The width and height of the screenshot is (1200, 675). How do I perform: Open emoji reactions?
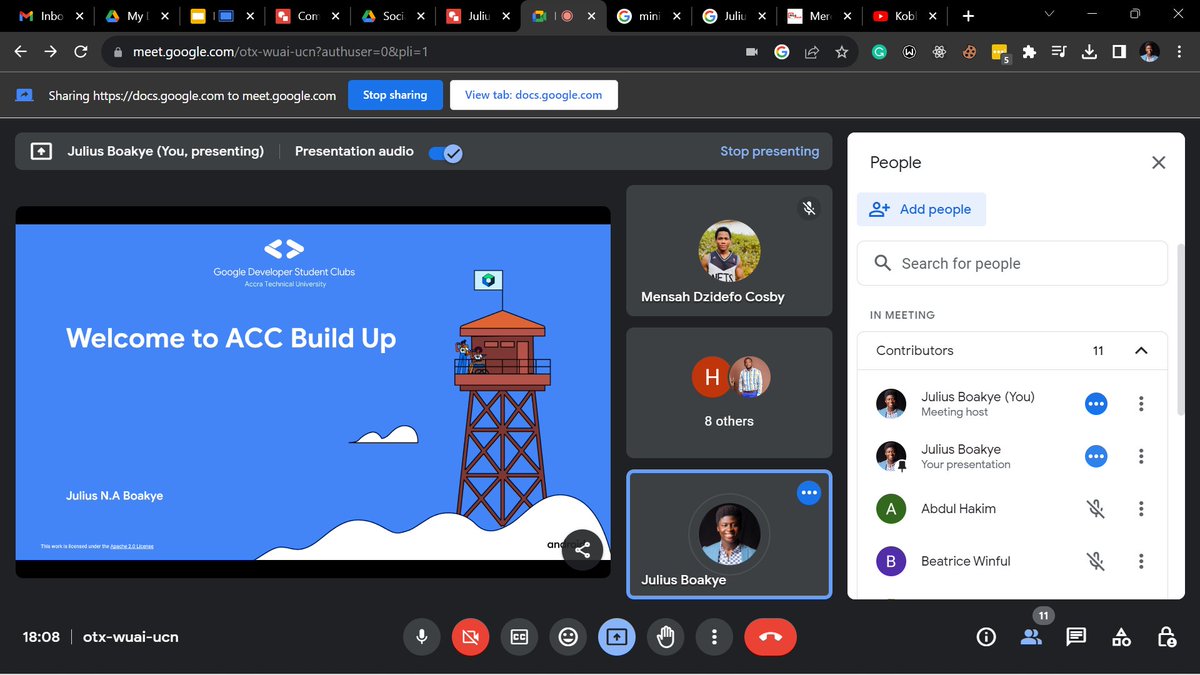coord(568,636)
